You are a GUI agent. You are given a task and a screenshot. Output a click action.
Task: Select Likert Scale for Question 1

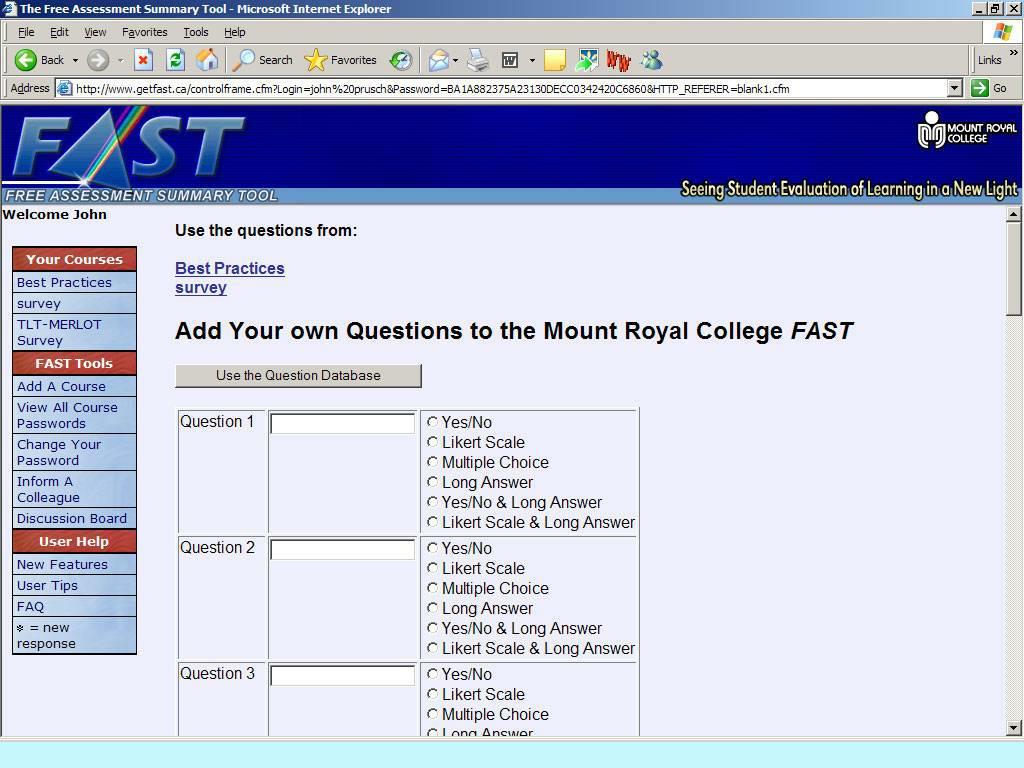click(x=432, y=442)
